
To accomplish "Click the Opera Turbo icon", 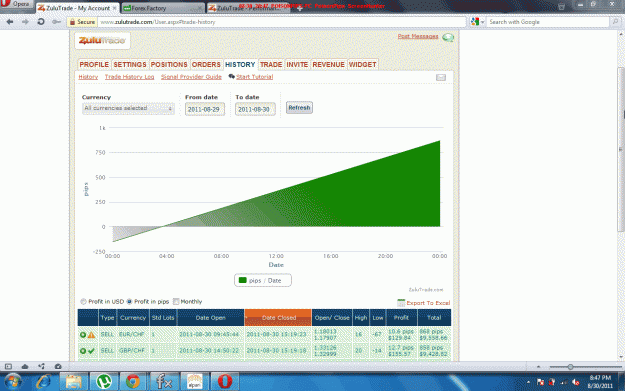I will point(58,366).
